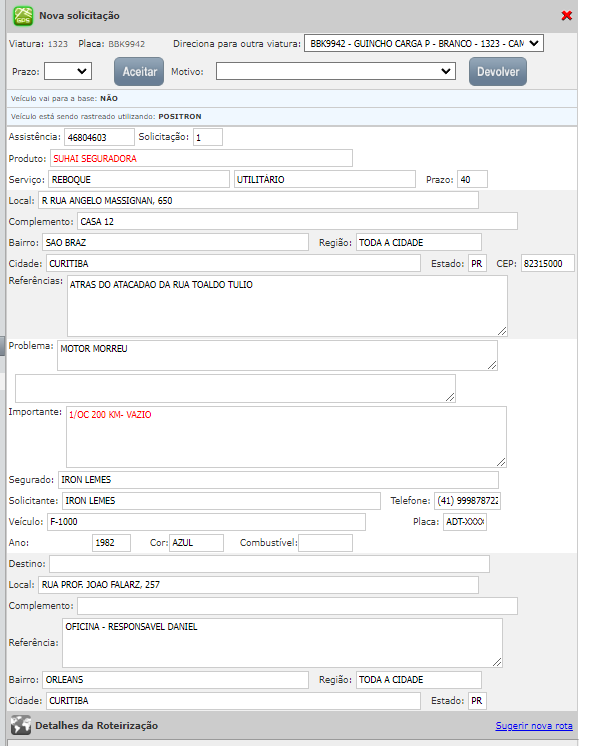
Task: Click the Assistência number field
Action: [98, 137]
